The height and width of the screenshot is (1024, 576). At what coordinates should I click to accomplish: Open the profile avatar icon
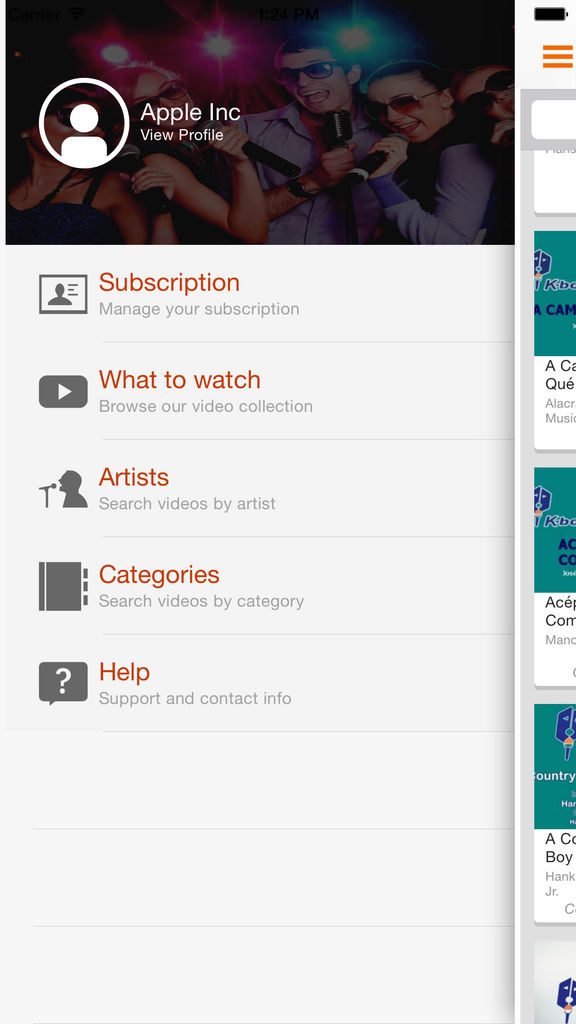84,123
